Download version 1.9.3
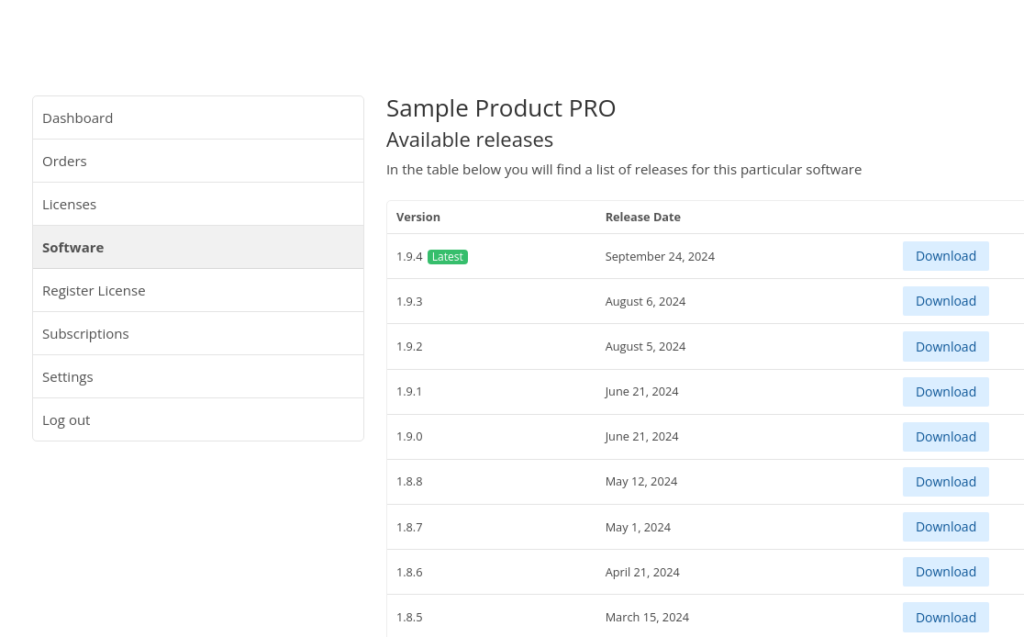The height and width of the screenshot is (637, 1024). tap(945, 301)
